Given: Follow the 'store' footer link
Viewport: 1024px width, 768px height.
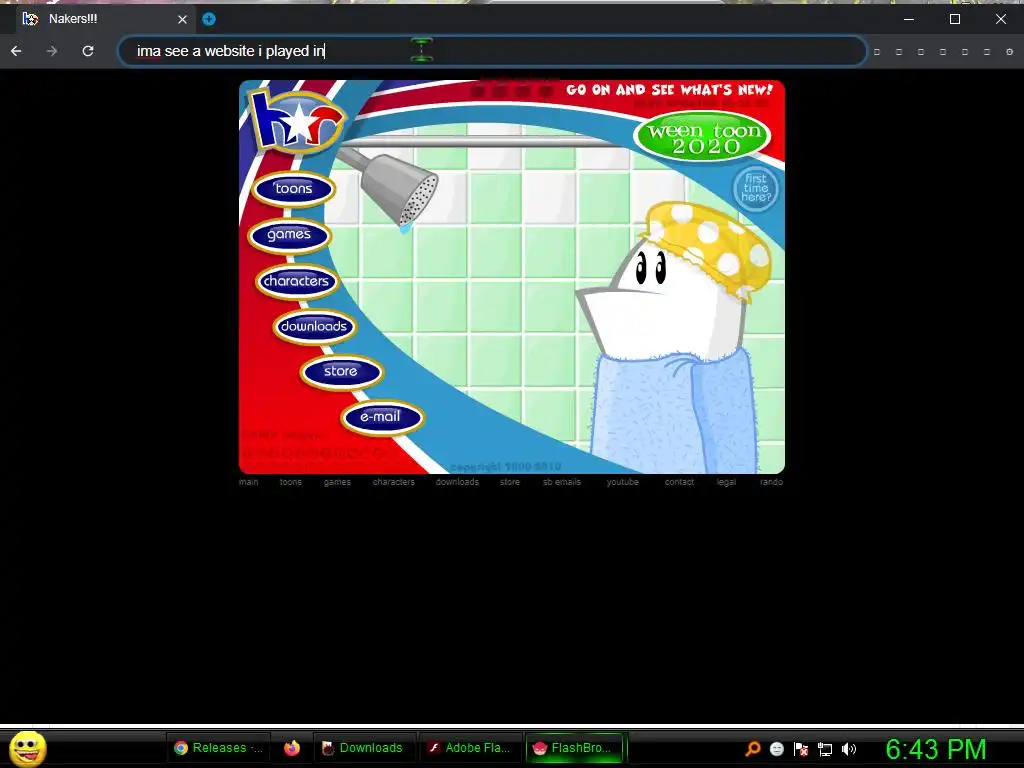Looking at the screenshot, I should pyautogui.click(x=510, y=482).
